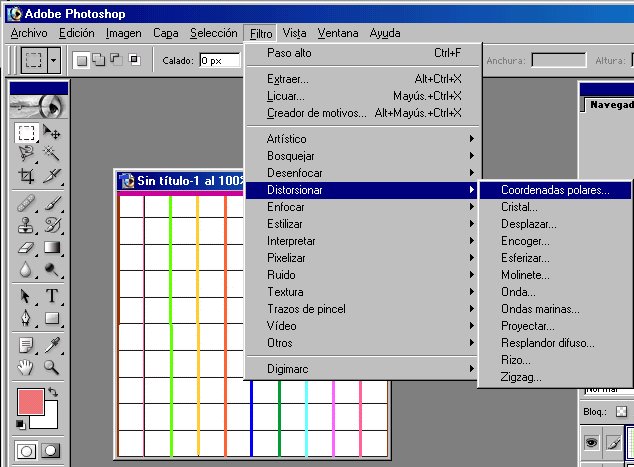Select the Slice tool
Screen dimensions: 634x467
[x=52, y=175]
